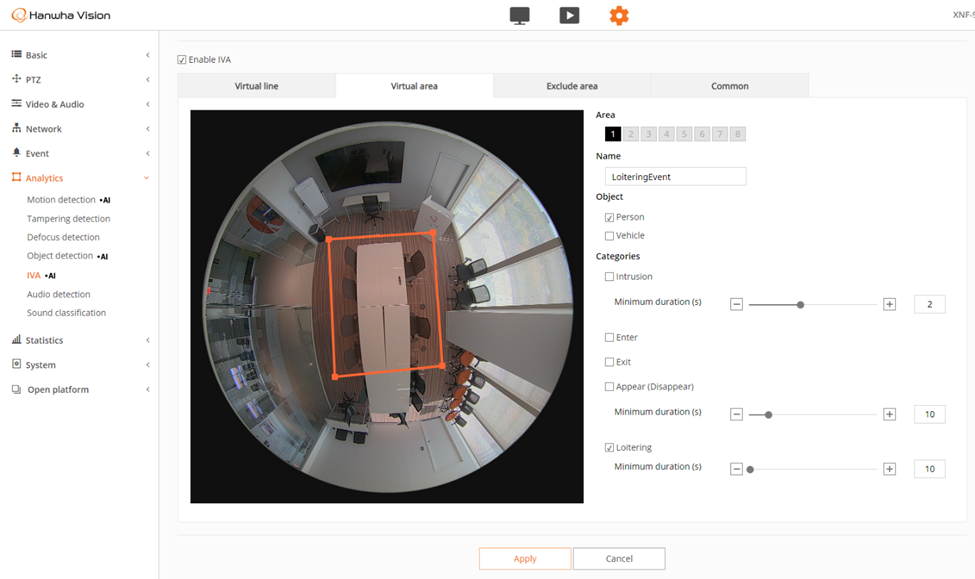Click the Apply button
This screenshot has width=975, height=579.
(525, 559)
